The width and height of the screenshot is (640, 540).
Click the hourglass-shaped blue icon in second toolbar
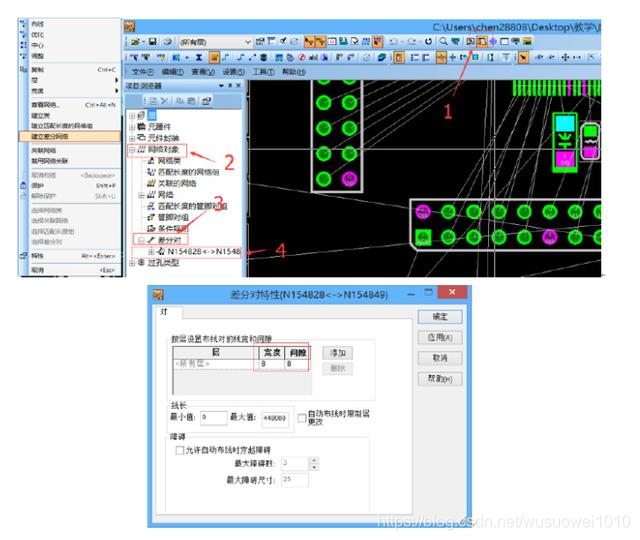click(x=199, y=58)
